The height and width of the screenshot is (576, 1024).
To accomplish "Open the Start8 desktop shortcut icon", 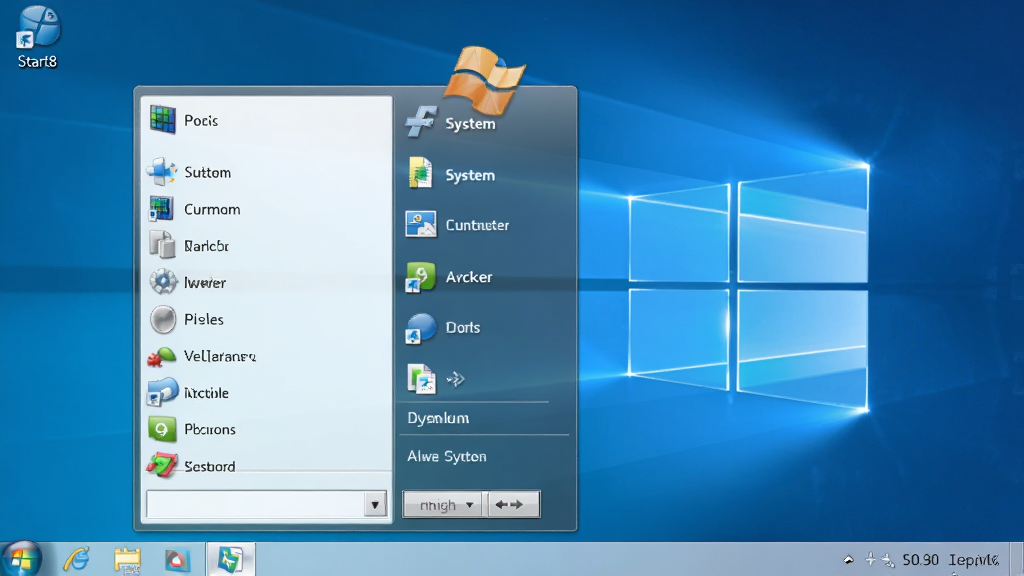I will (38, 27).
